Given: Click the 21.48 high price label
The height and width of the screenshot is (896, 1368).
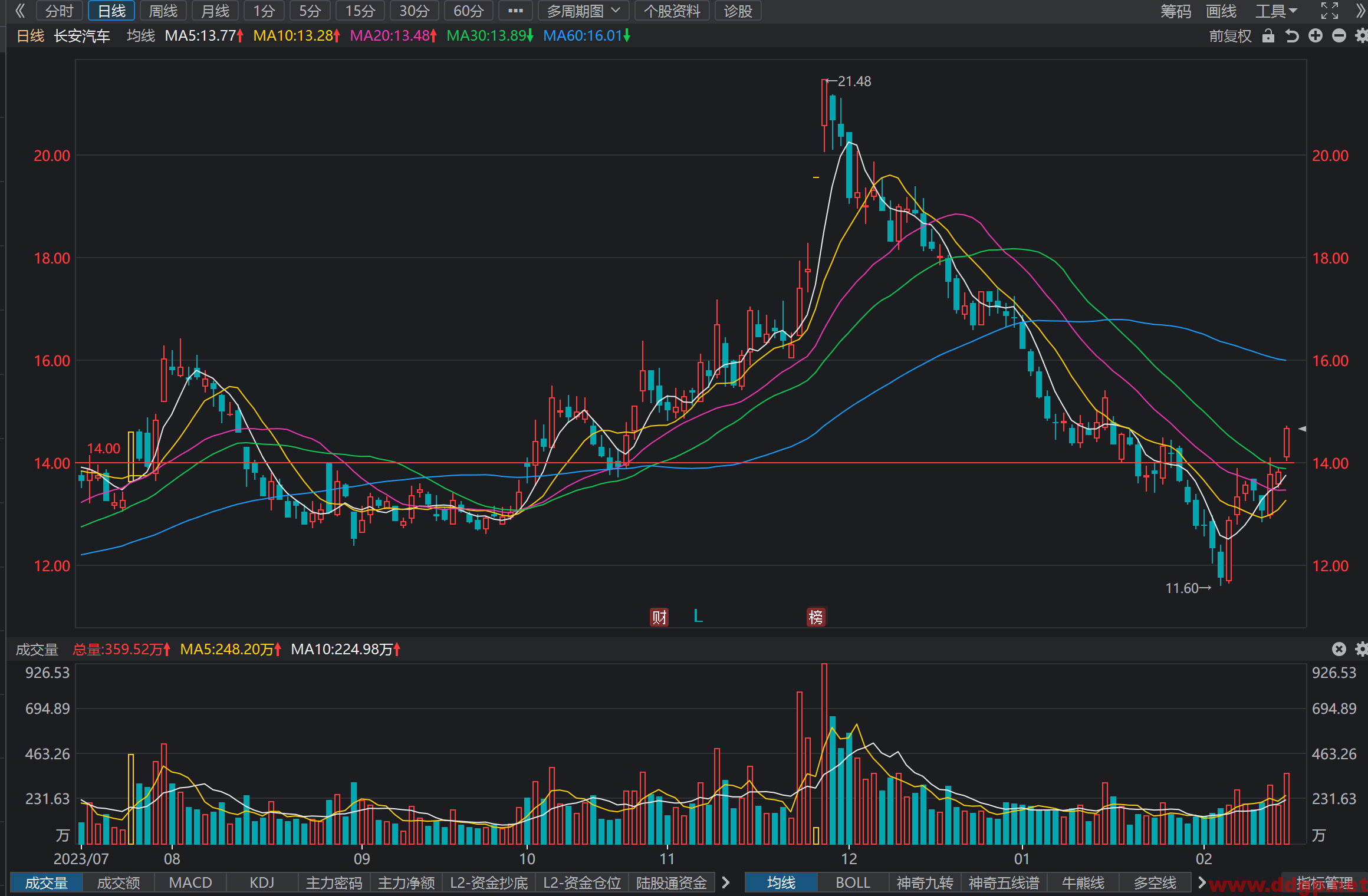Looking at the screenshot, I should 854,81.
